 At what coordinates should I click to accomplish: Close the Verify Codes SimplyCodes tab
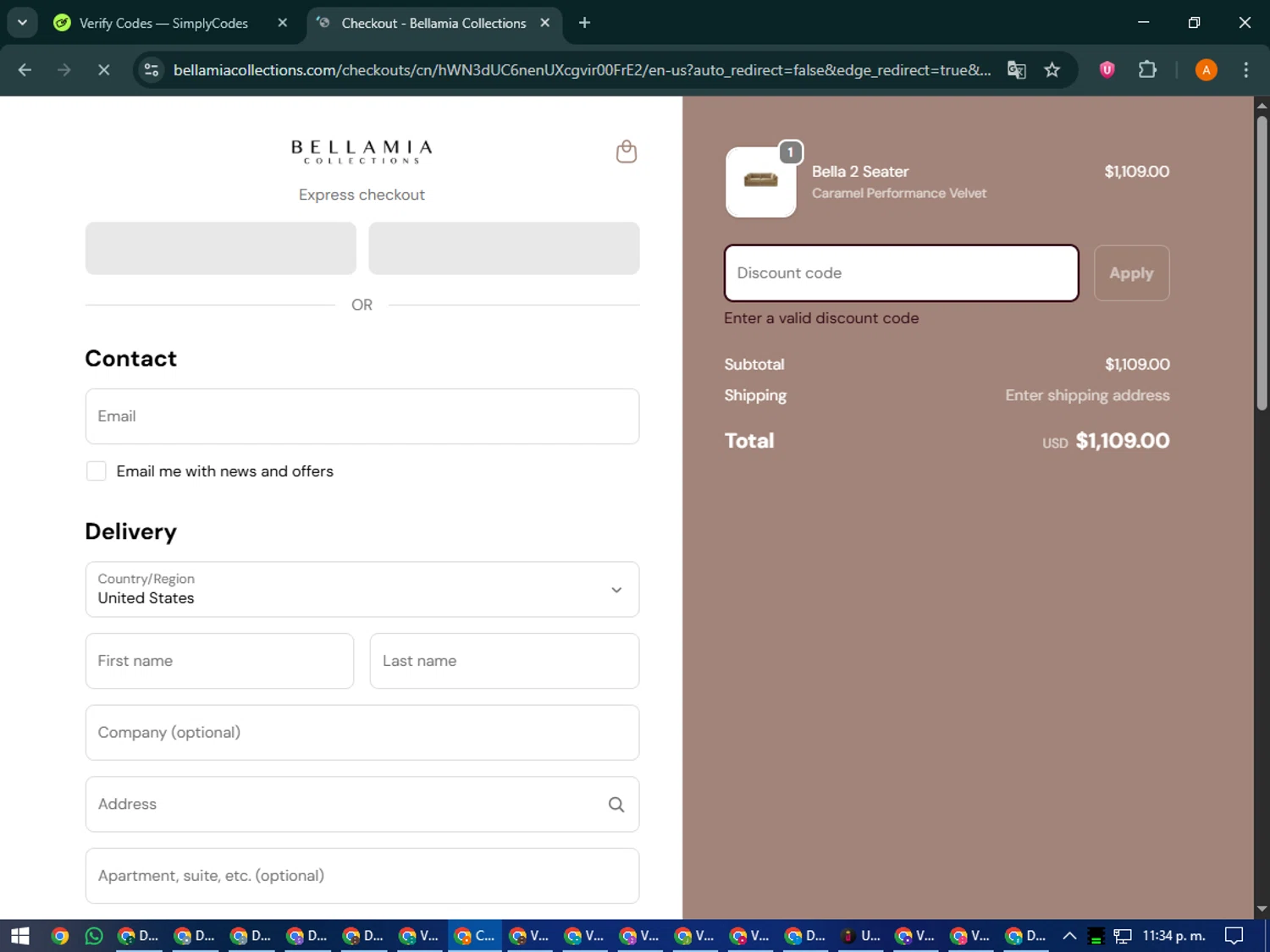(x=283, y=23)
